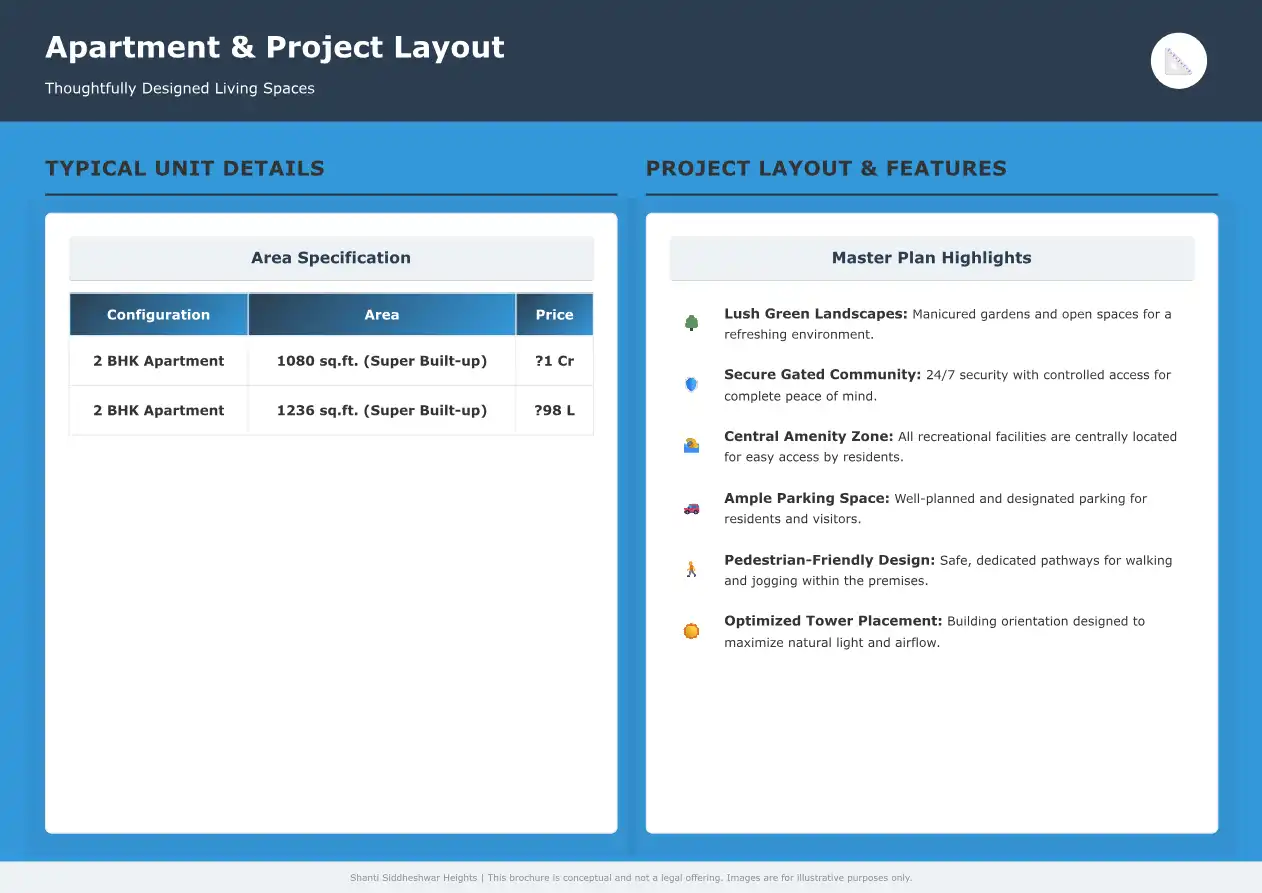Click the Master Plan Highlights heading

(931, 258)
